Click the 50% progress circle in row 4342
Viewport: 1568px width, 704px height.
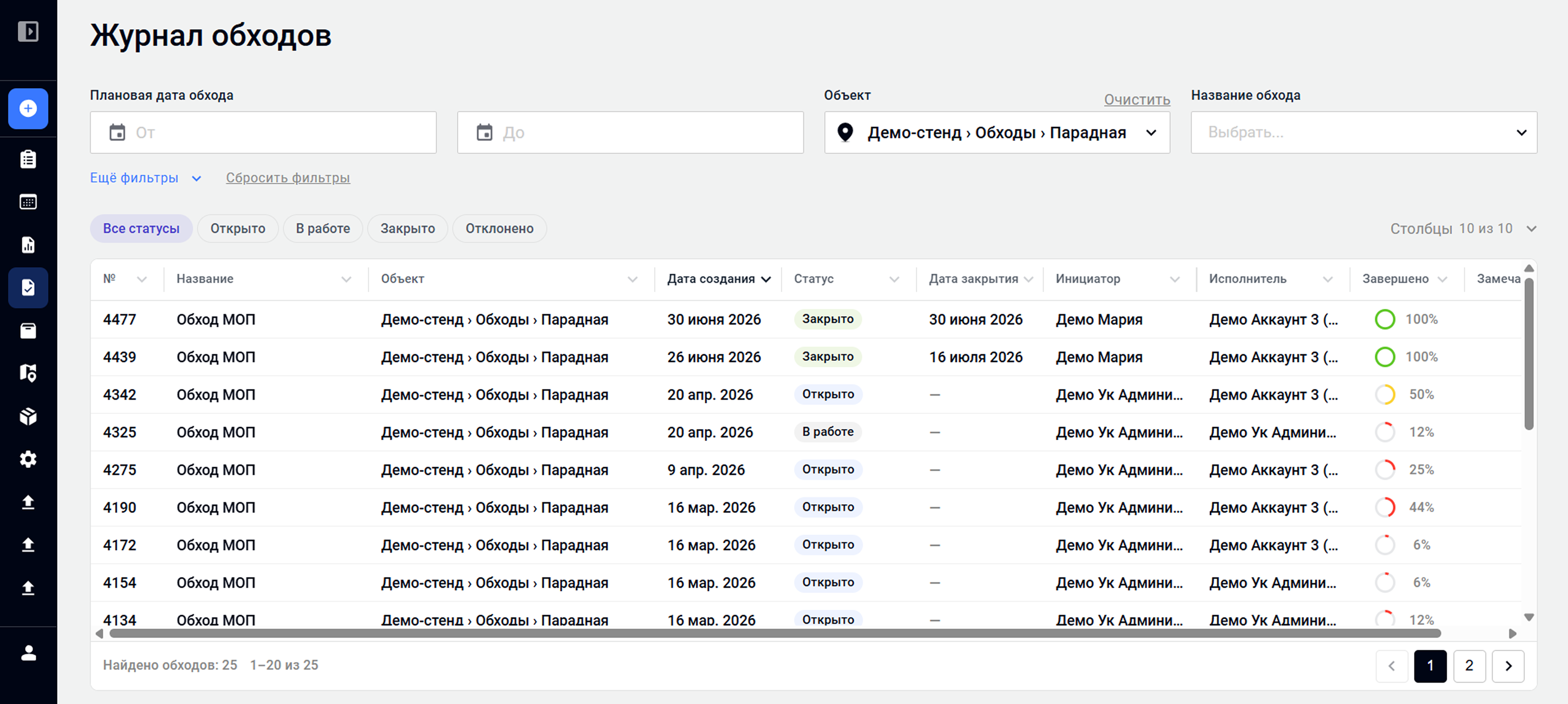(1385, 395)
